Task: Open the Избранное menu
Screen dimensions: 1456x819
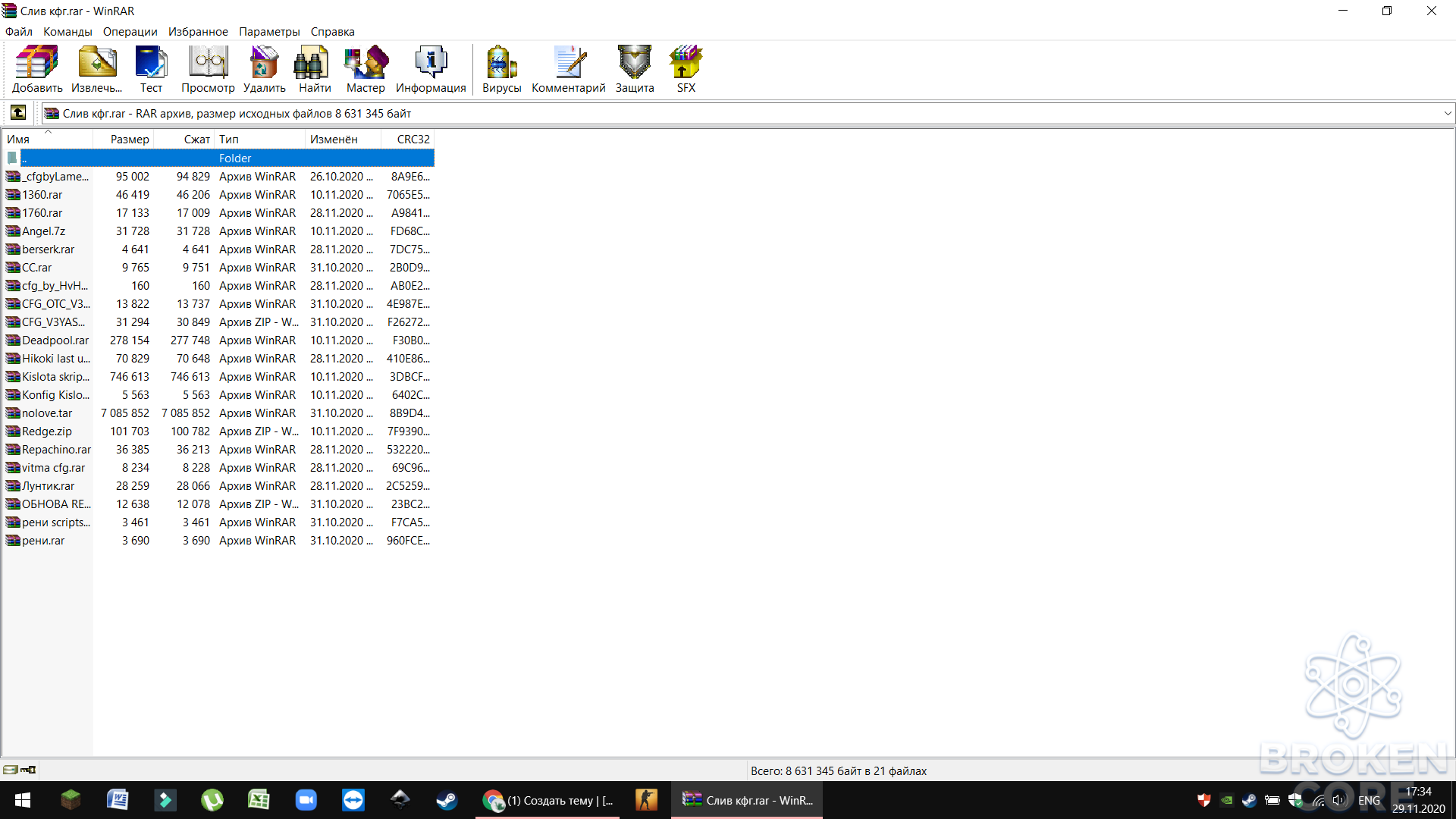Action: point(198,32)
